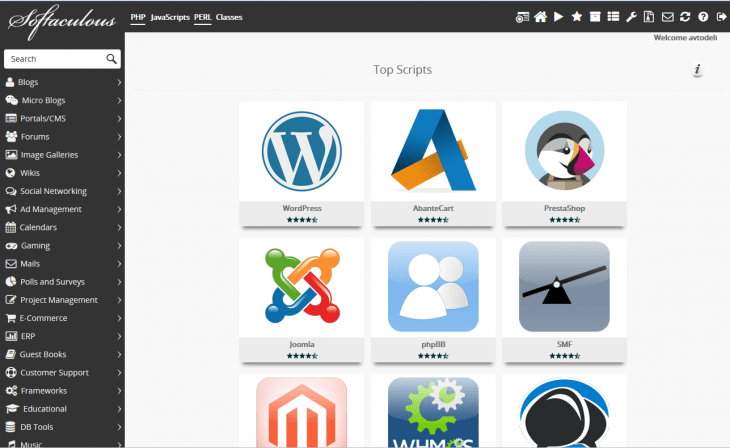The height and width of the screenshot is (448, 730).
Task: Open settings via the wrench icon
Action: click(631, 17)
